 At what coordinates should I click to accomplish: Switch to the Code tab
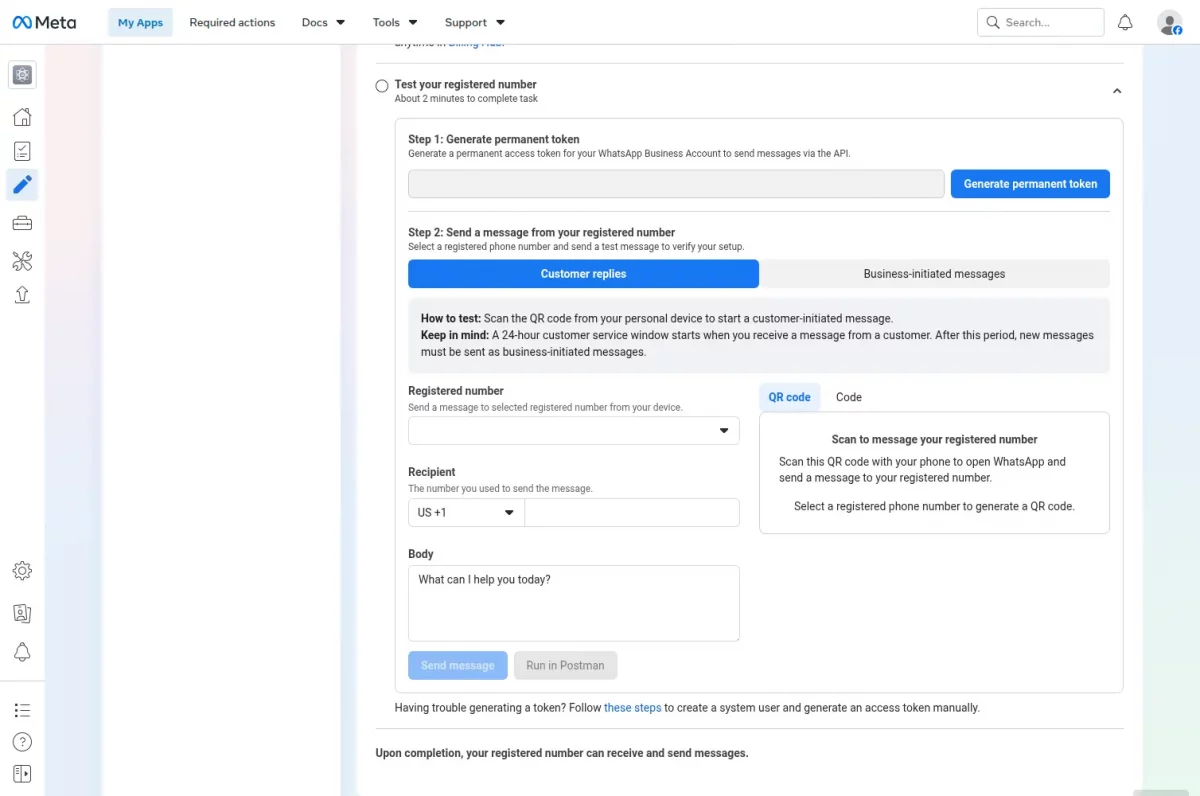(x=849, y=397)
